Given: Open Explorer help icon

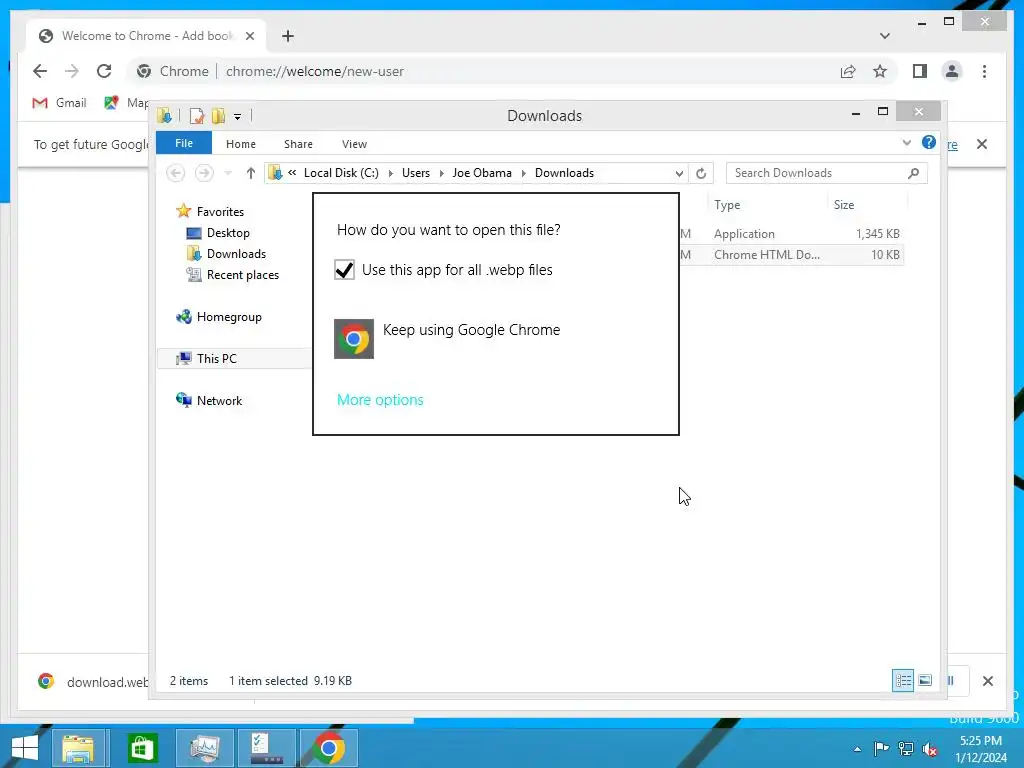Looking at the screenshot, I should (929, 142).
